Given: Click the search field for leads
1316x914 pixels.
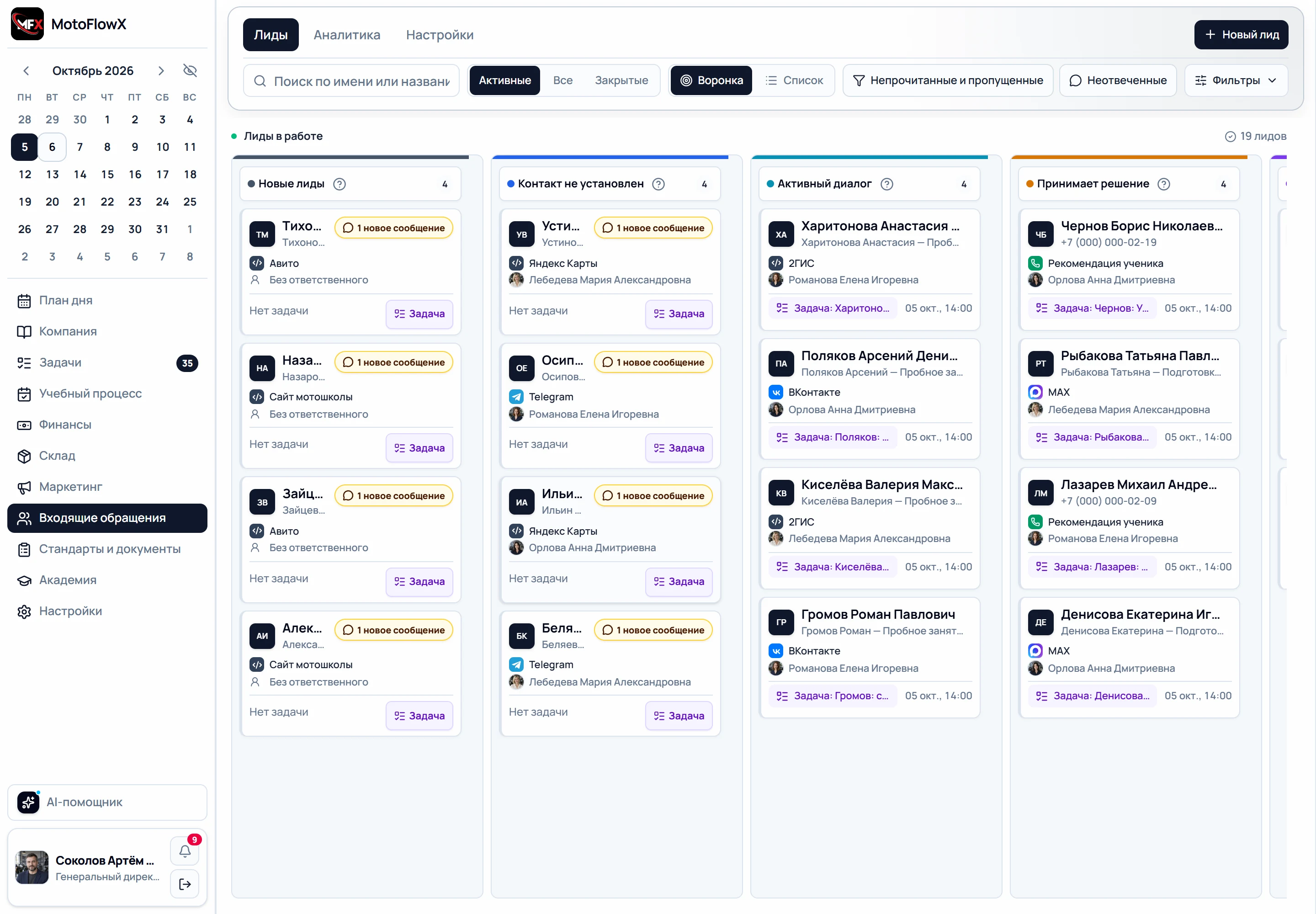Looking at the screenshot, I should coord(351,81).
